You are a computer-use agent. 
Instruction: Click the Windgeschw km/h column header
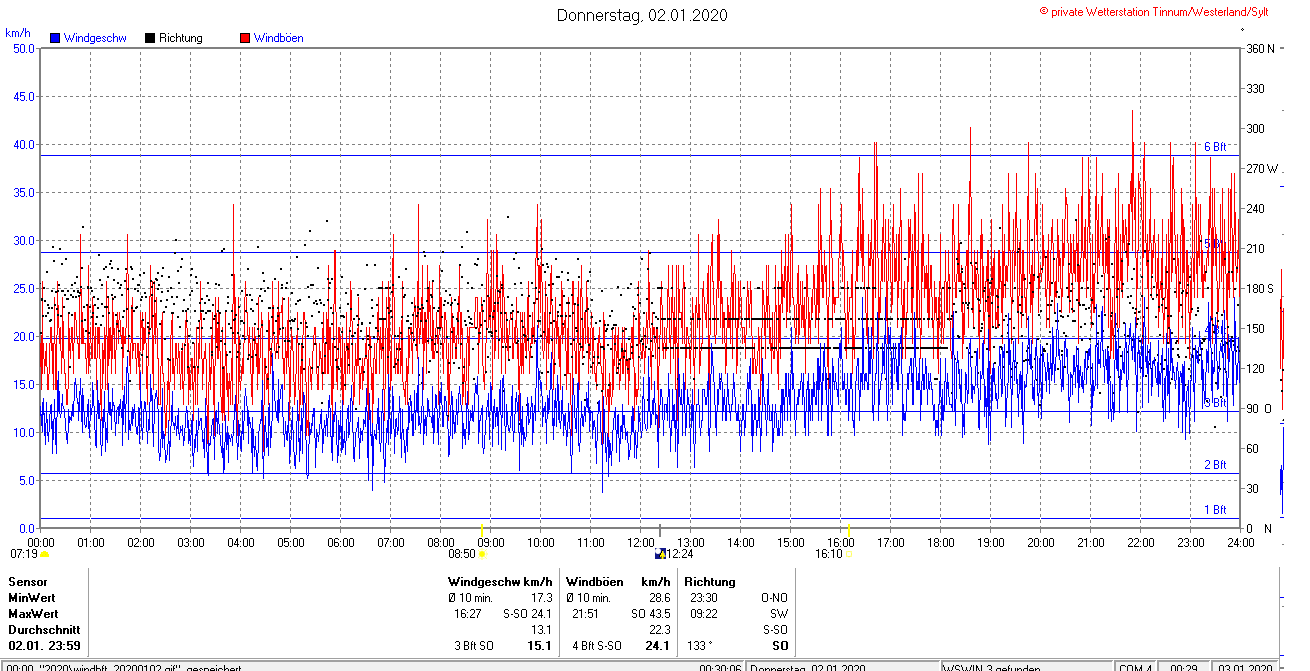(x=501, y=582)
